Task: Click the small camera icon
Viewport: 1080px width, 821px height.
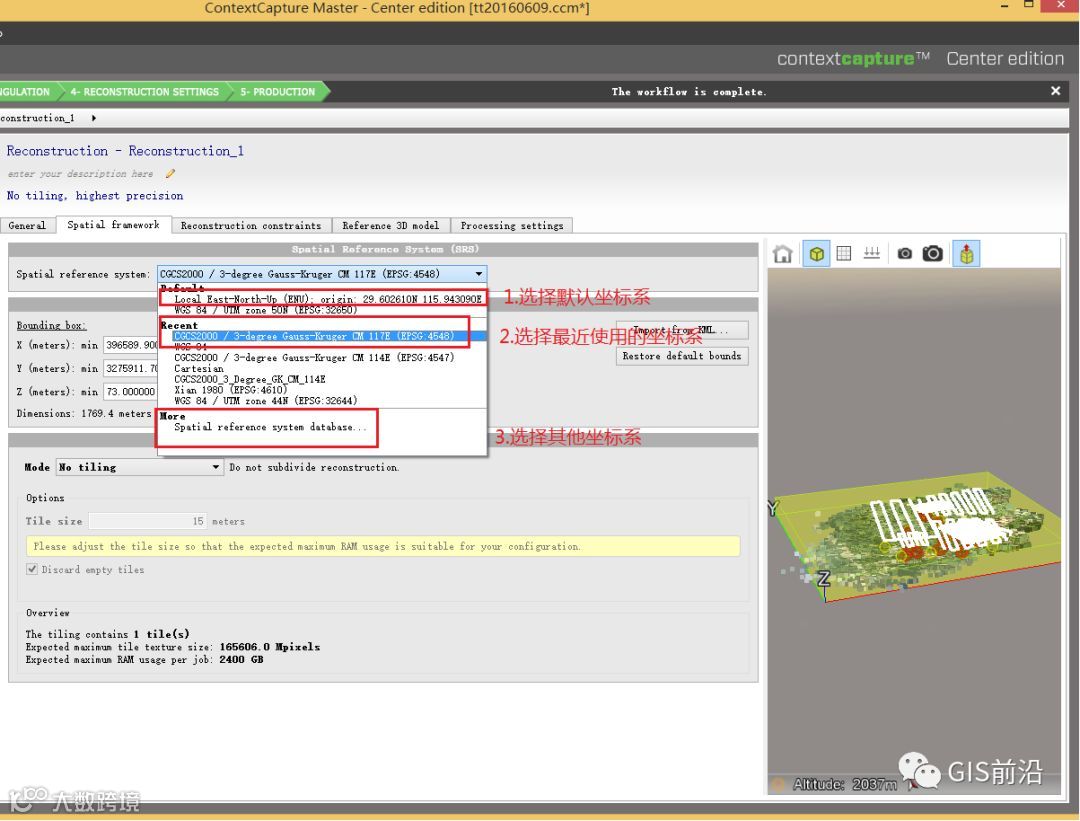Action: click(x=905, y=254)
